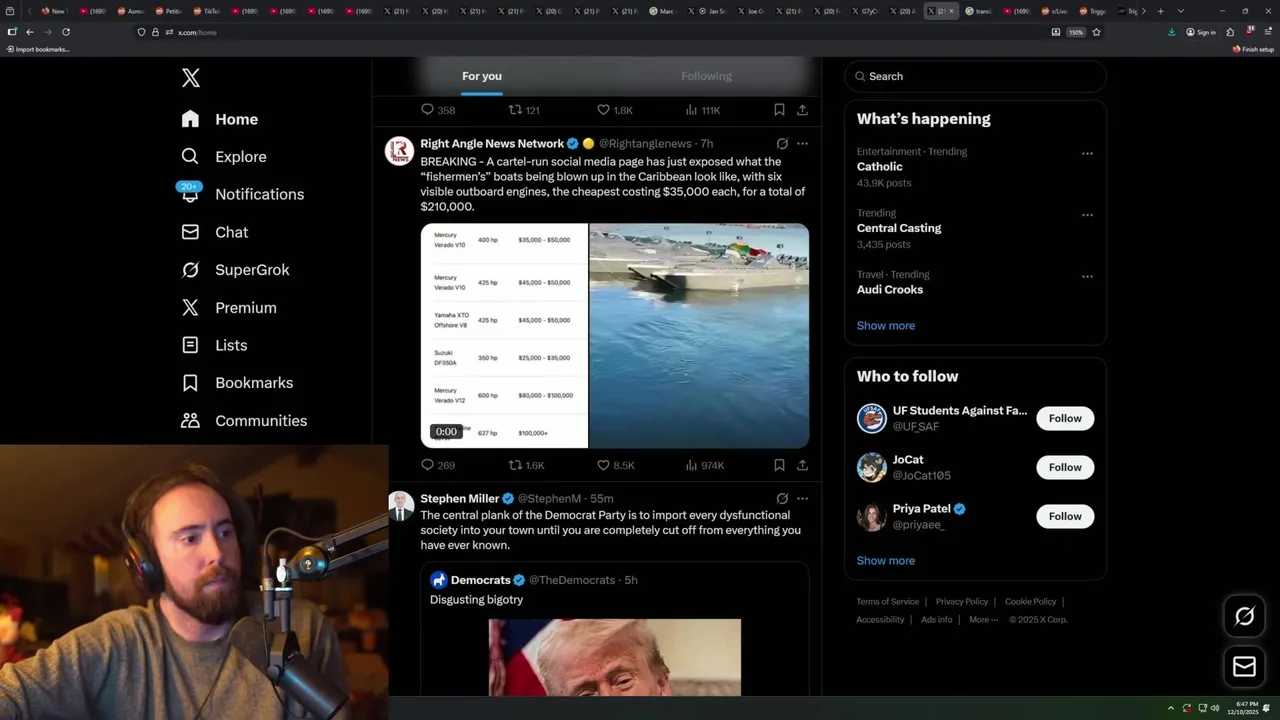Open Right Angle News Network profile avatar
This screenshot has width=1280, height=720.
400,150
